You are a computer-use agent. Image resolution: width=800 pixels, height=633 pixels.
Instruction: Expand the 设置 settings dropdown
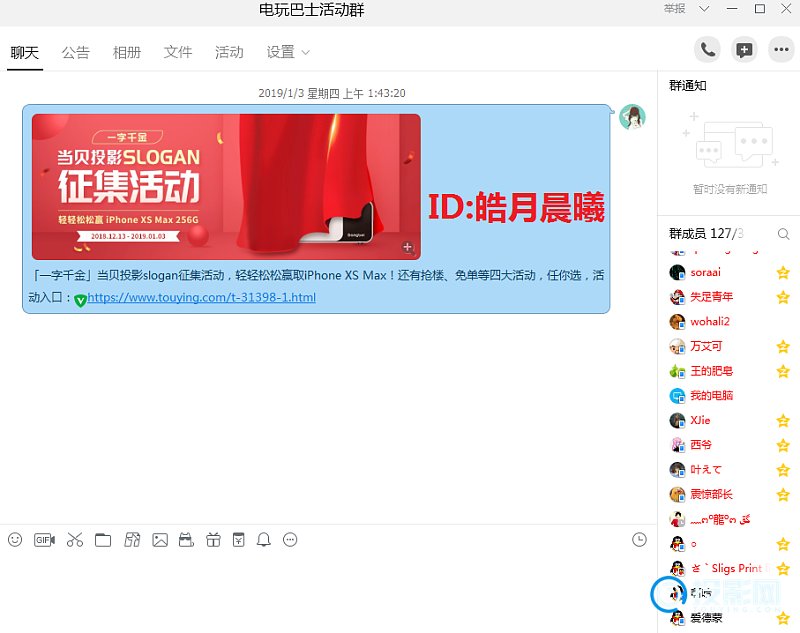click(x=288, y=52)
